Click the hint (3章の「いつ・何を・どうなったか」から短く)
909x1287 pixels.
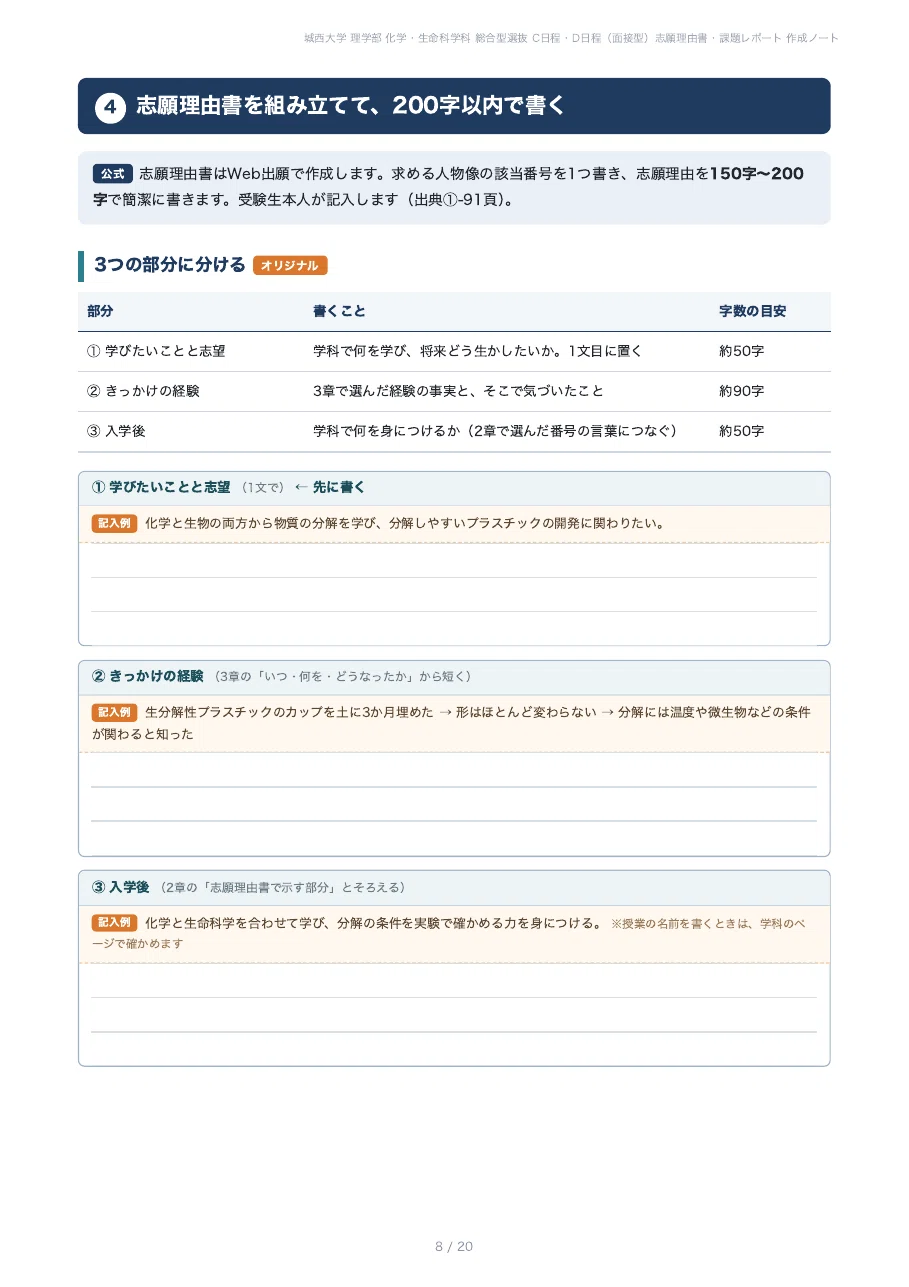342,677
